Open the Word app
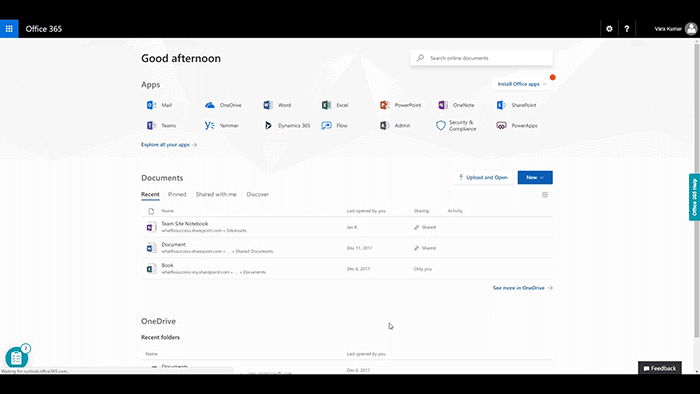Screen dimensions: 700x394 (x=277, y=105)
